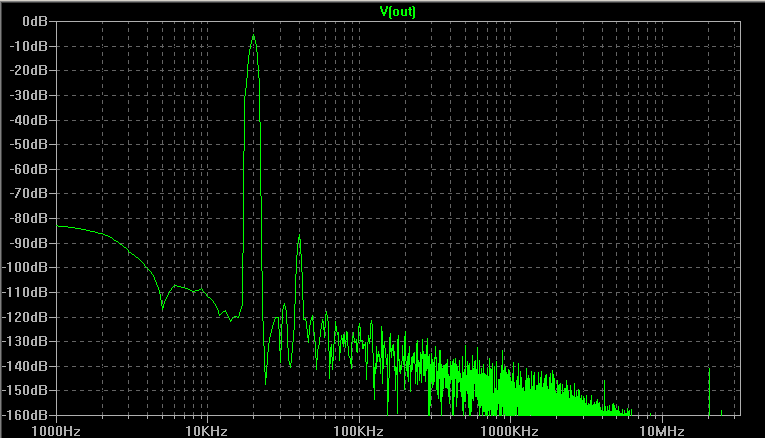Click the -50dB axis label
The image size is (765, 438).
coord(29,144)
